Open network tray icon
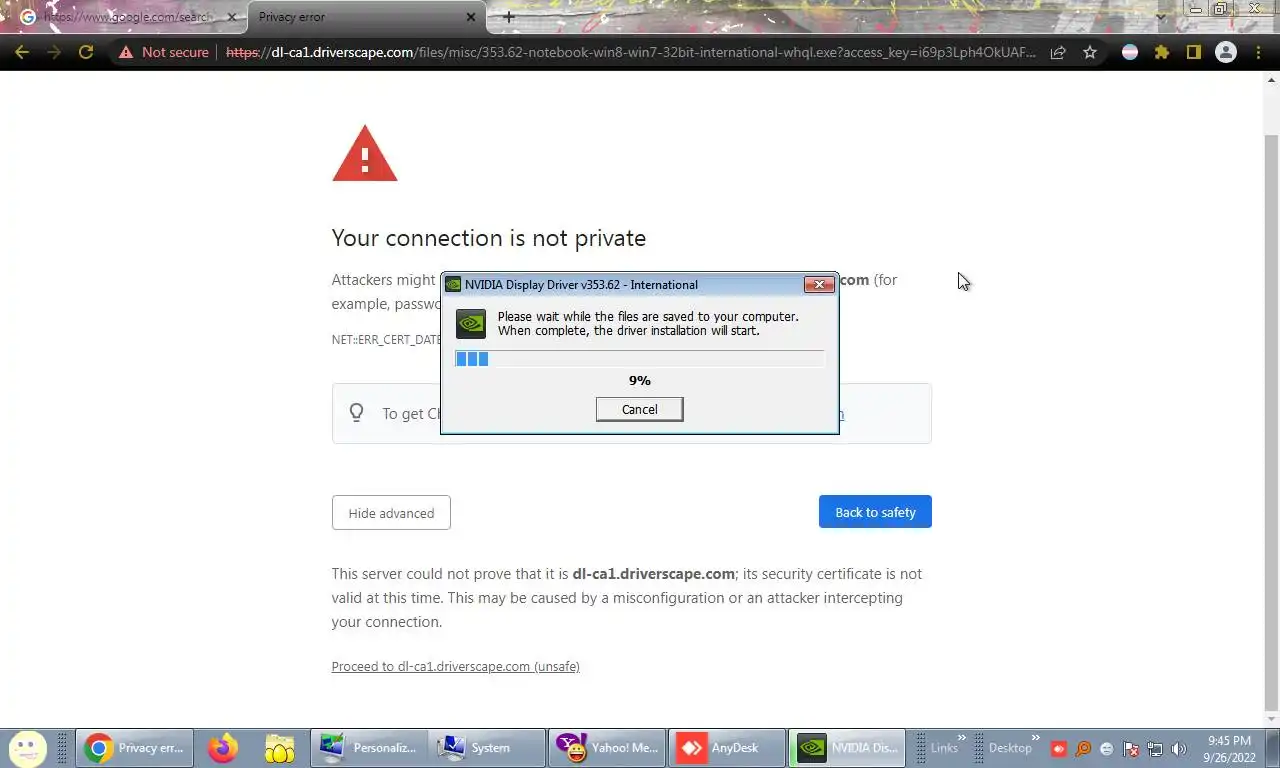1280x768 pixels. point(1155,748)
